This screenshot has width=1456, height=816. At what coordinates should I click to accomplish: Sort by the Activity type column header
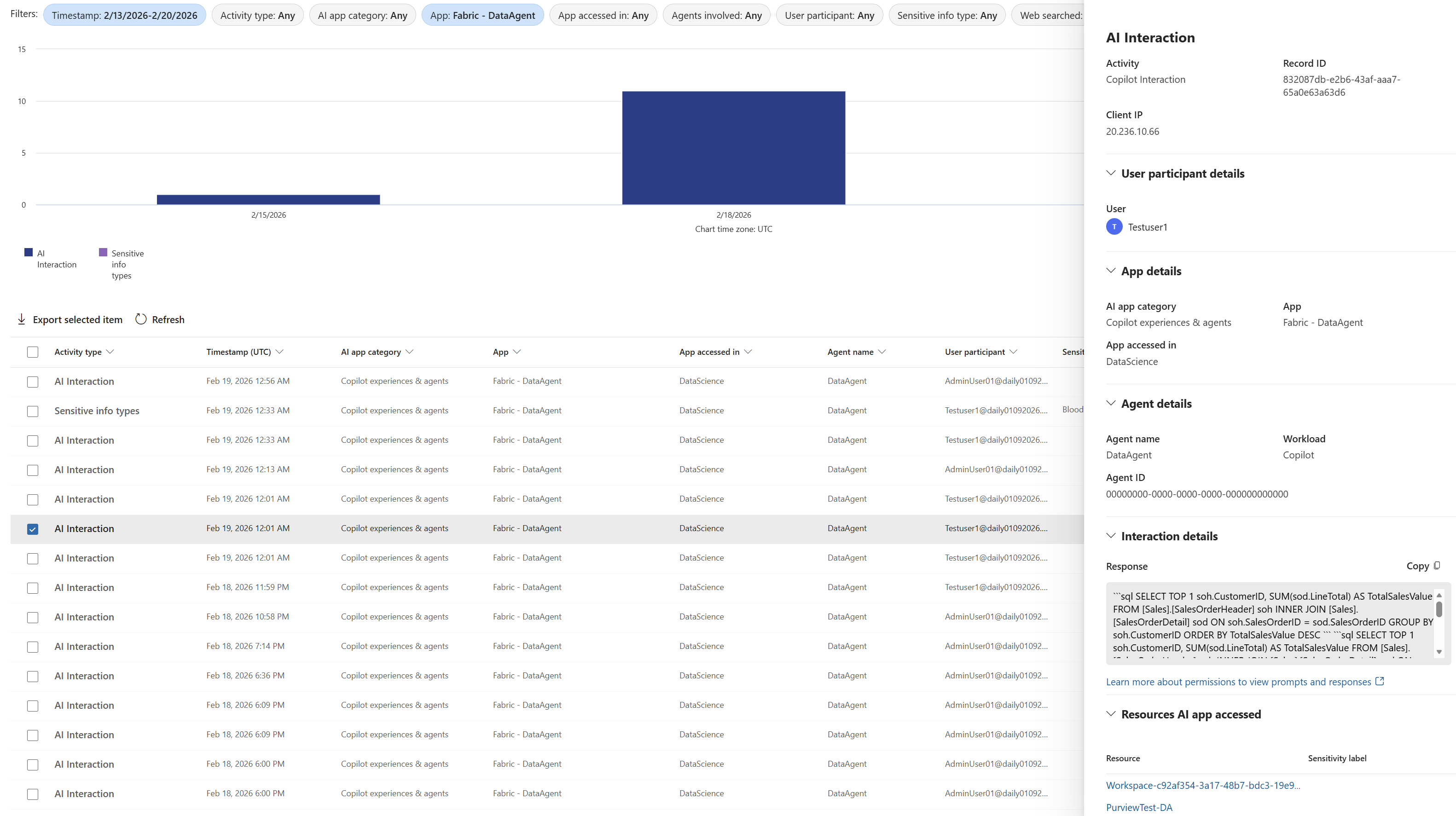coord(84,352)
